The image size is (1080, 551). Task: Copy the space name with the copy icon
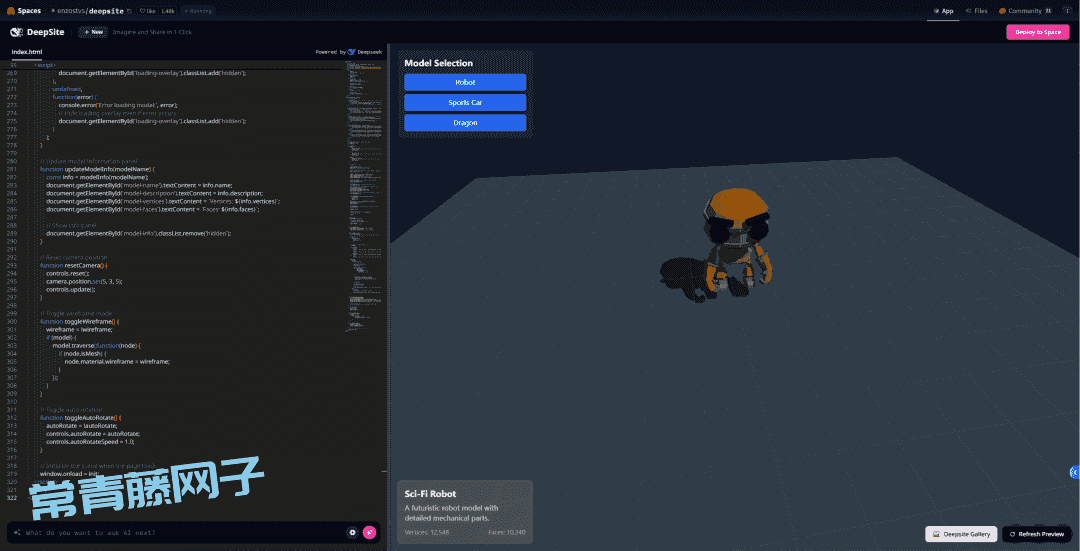pos(130,10)
